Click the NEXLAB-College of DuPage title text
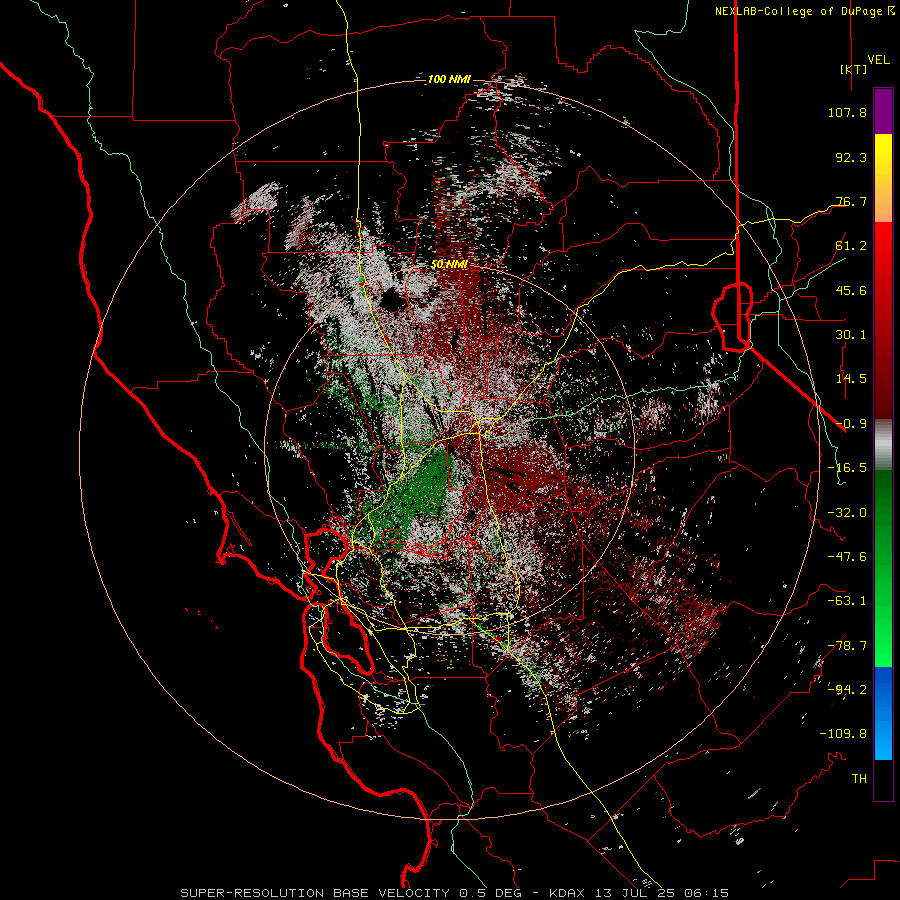 click(798, 11)
